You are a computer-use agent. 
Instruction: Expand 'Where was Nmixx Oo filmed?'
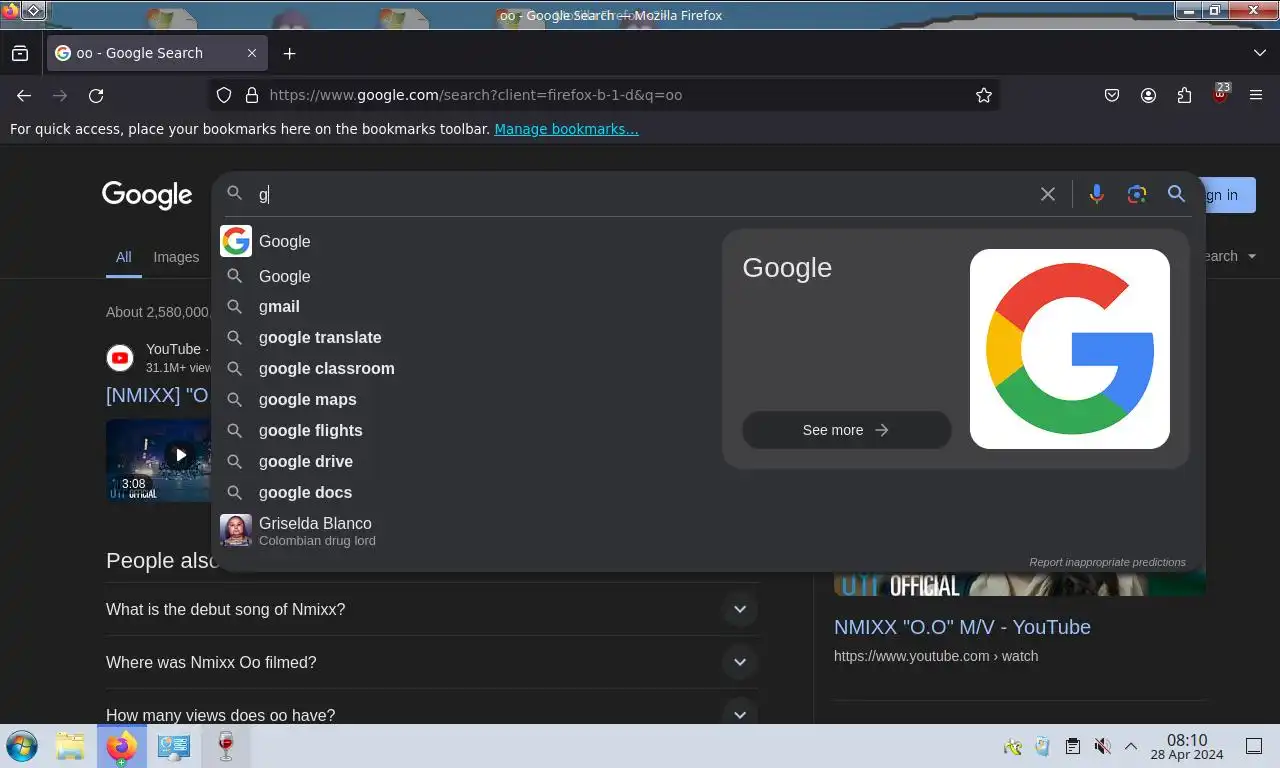pyautogui.click(x=432, y=662)
